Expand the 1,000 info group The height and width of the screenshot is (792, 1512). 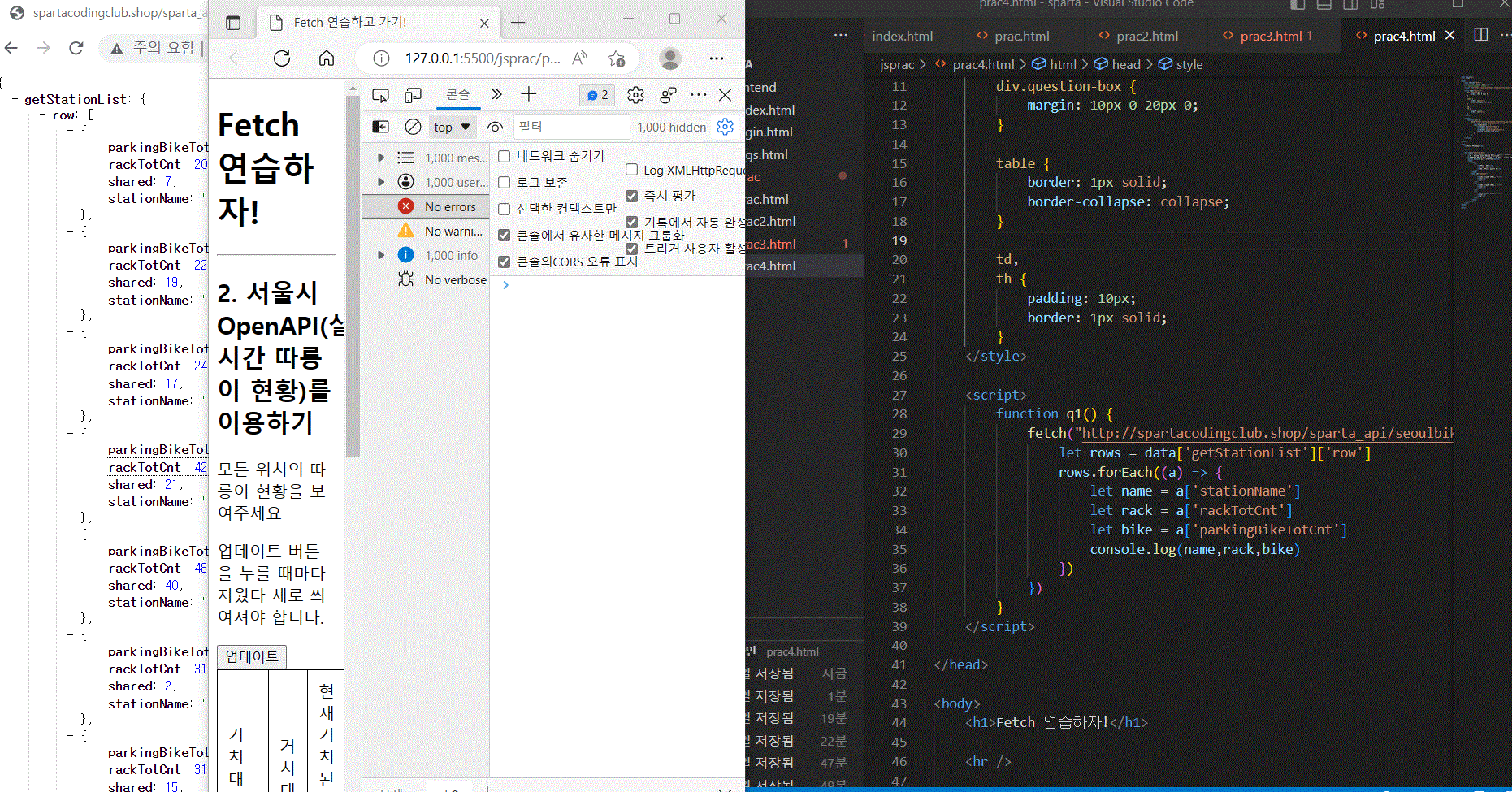coord(381,255)
